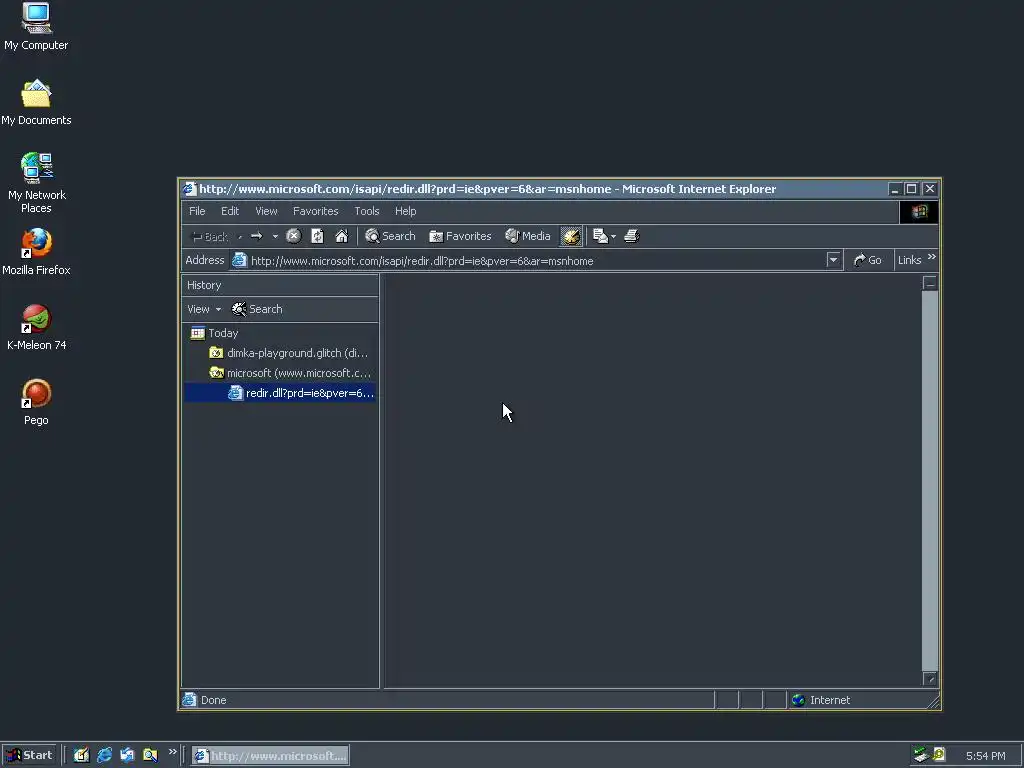This screenshot has width=1024, height=768.
Task: Launch Outlook Express from quick launch
Action: (x=127, y=755)
